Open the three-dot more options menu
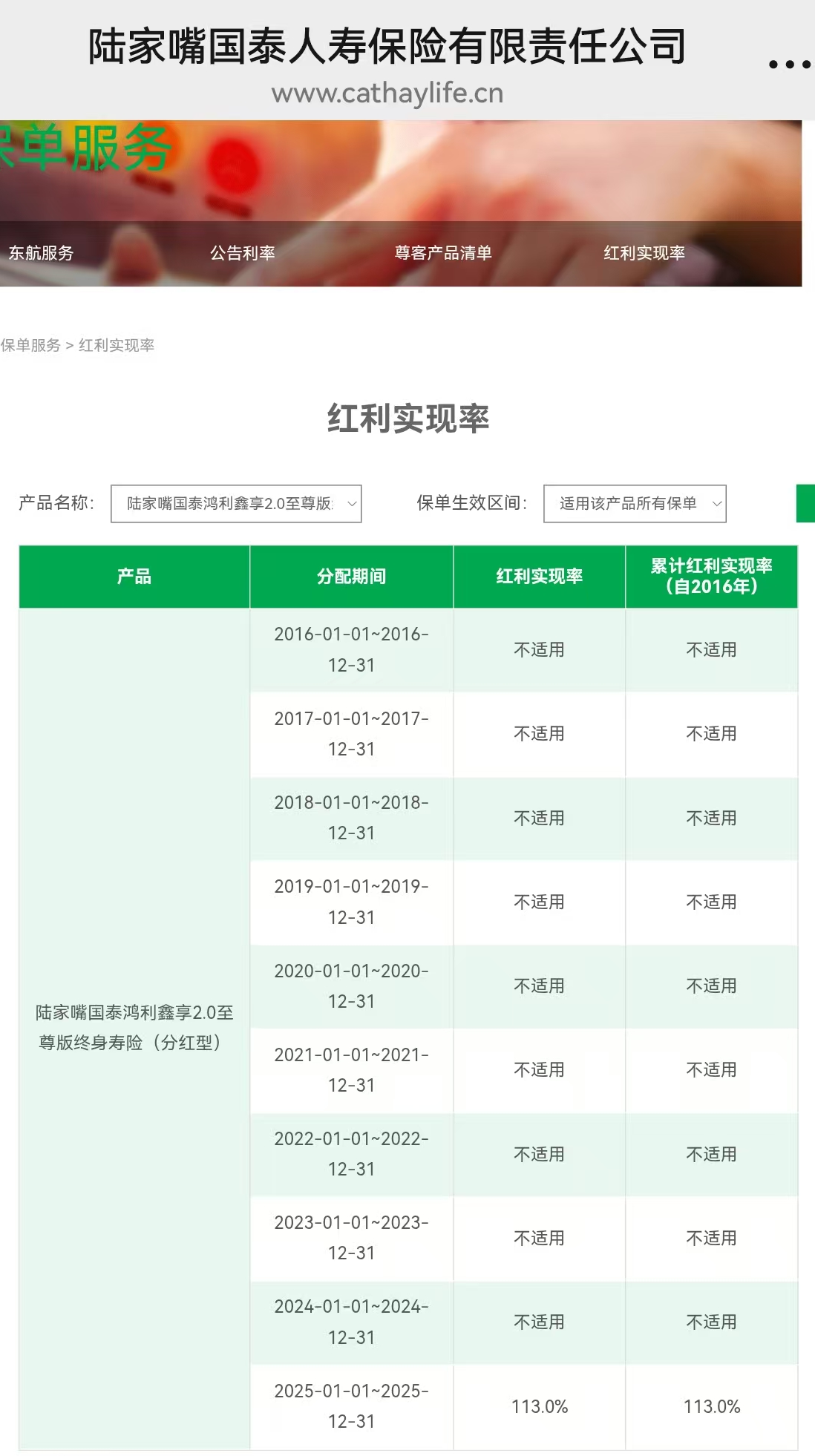The height and width of the screenshot is (1456, 815). tap(789, 65)
